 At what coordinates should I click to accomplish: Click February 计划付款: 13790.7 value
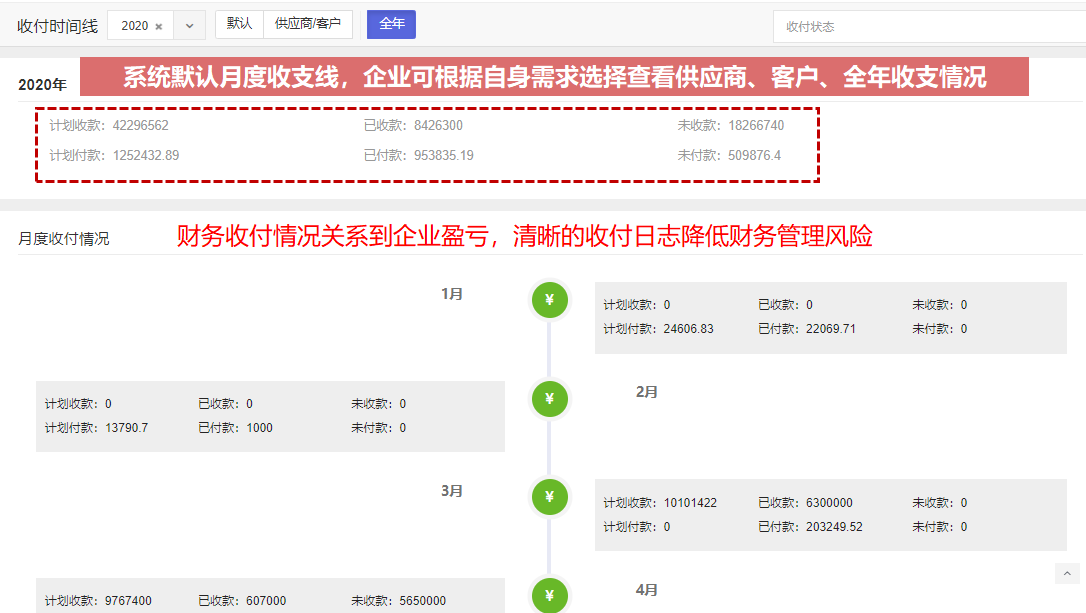click(96, 428)
